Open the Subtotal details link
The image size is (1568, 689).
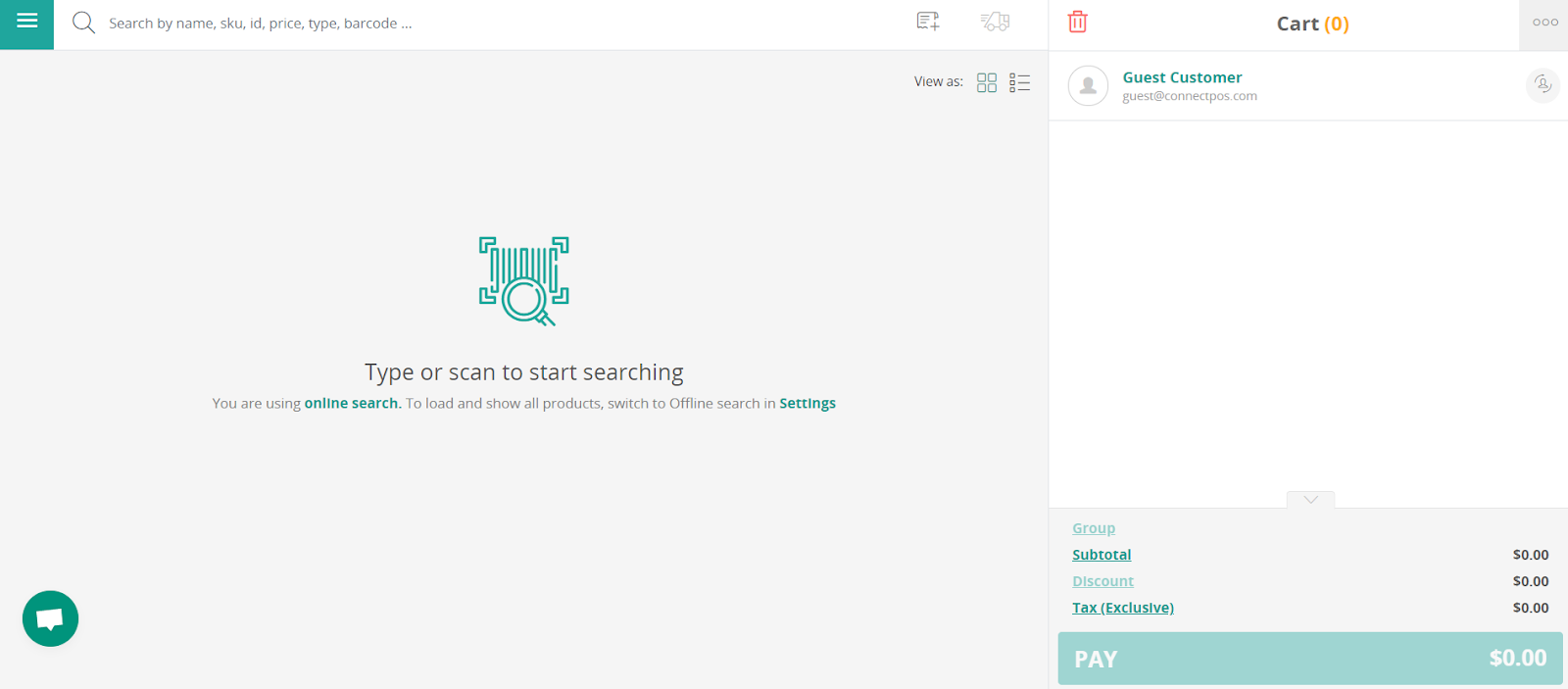(1102, 555)
